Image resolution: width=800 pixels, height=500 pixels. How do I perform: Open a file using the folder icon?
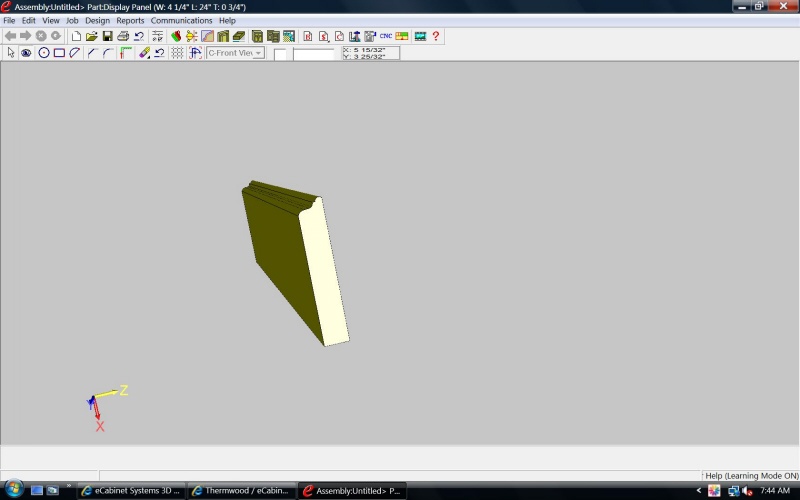(x=91, y=36)
